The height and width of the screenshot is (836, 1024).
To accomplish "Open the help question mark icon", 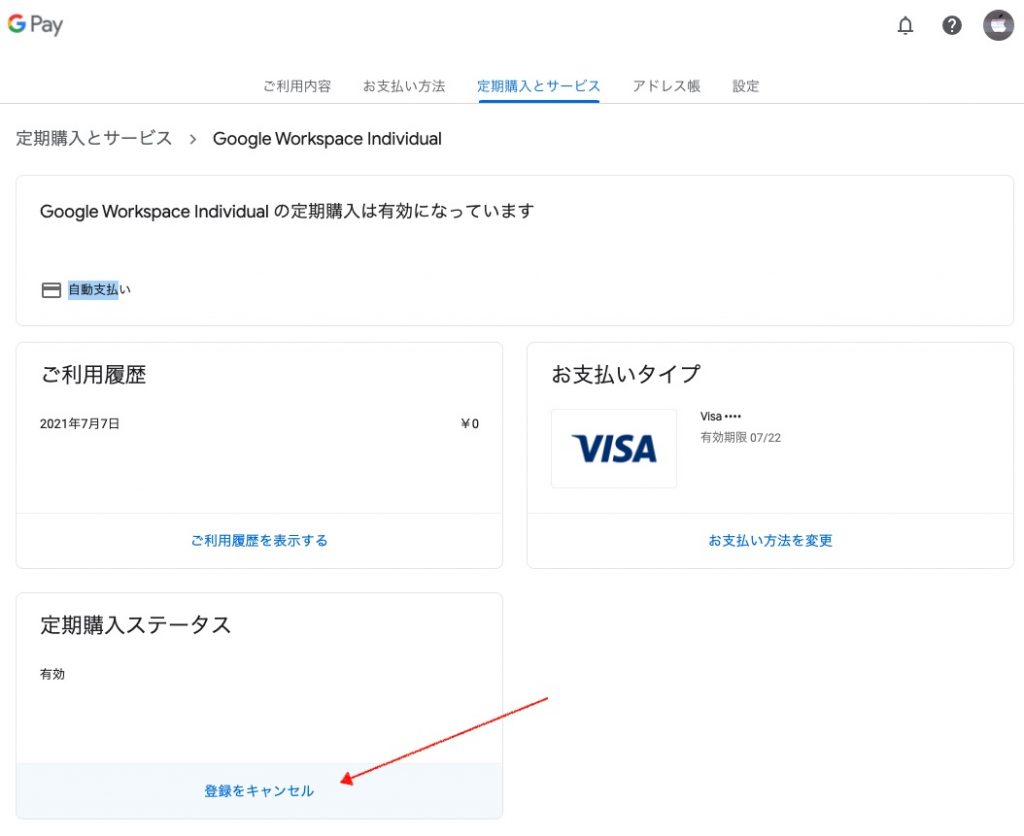I will coord(952,25).
